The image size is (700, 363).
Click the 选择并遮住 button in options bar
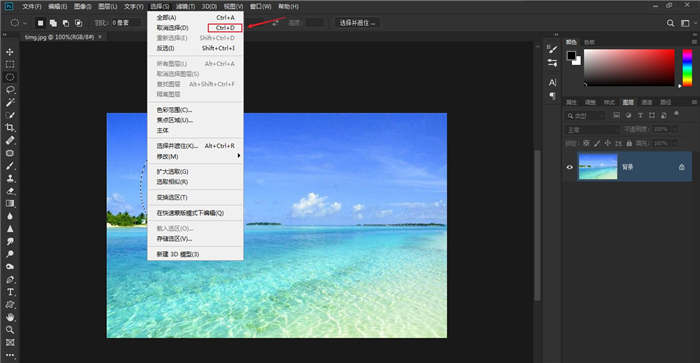coord(358,23)
